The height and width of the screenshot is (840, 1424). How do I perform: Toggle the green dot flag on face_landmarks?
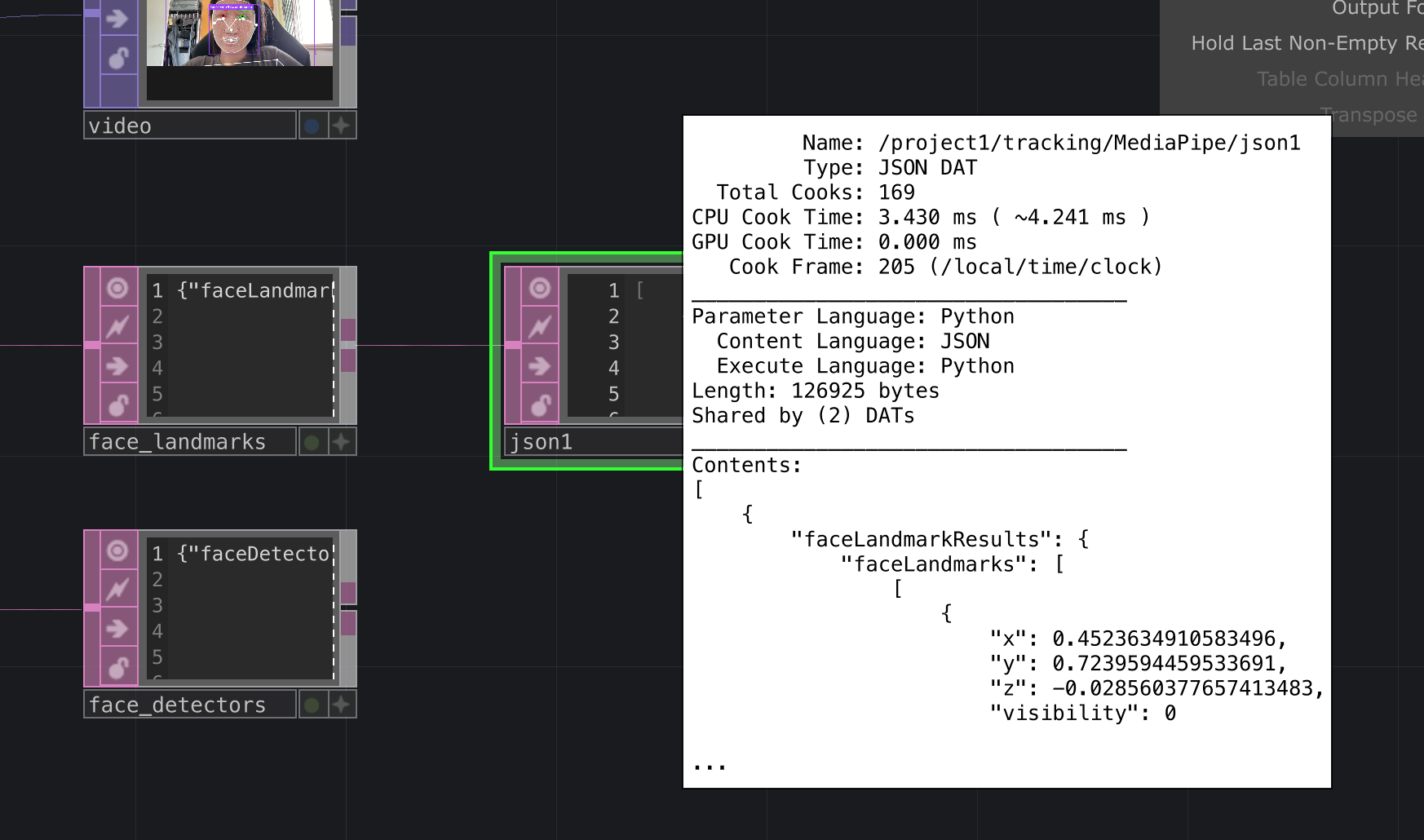[312, 442]
